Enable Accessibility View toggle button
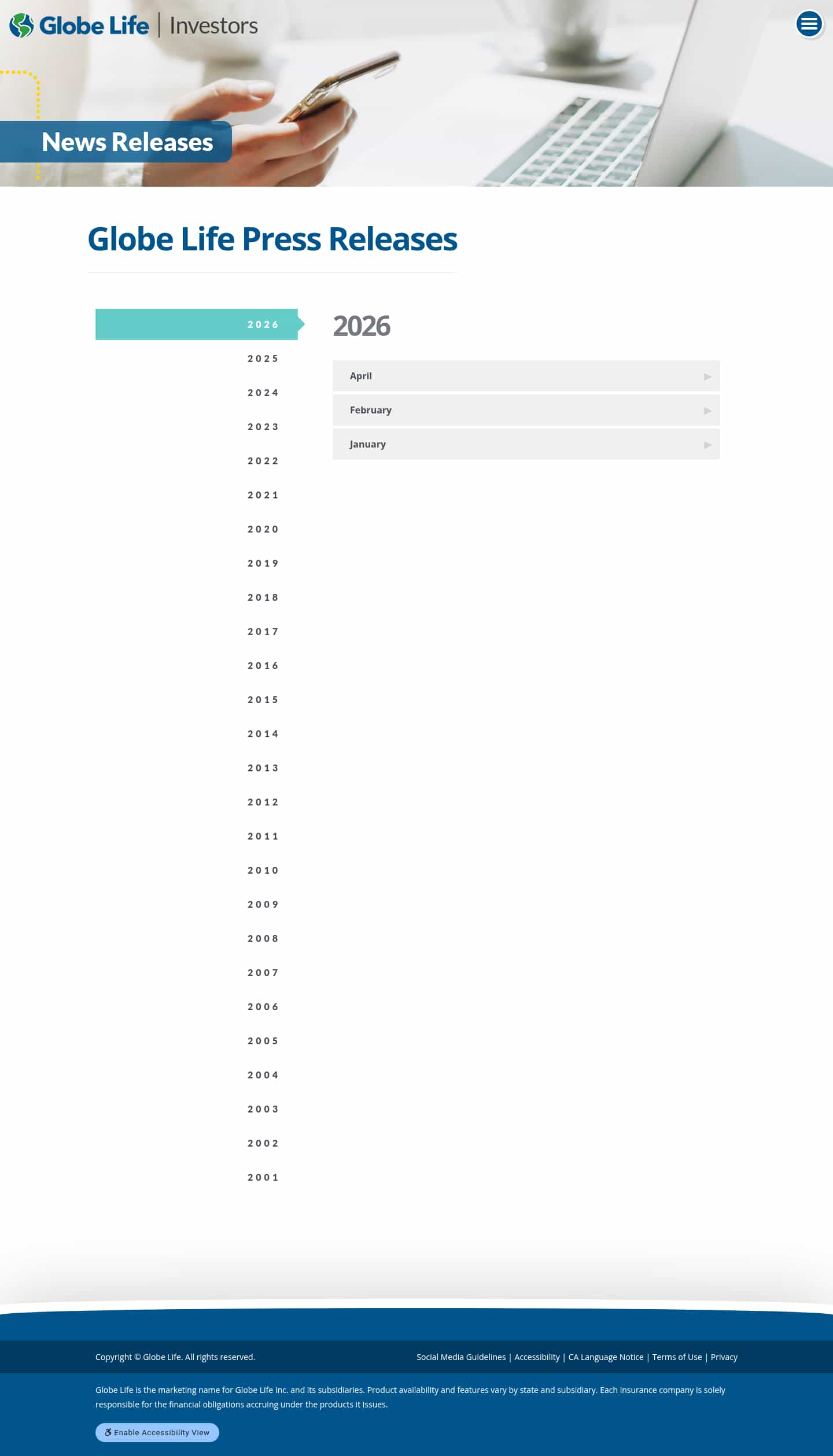Image resolution: width=833 pixels, height=1456 pixels. pos(157,1432)
